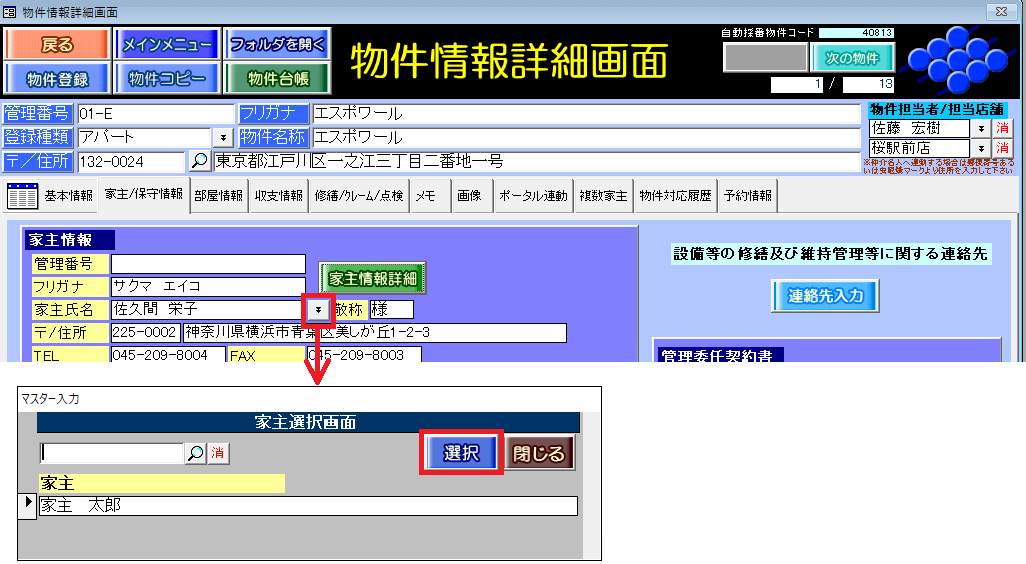Screen dimensions: 1026x564
Task: Click the 家主情報詳細 button
Action: coord(373,279)
